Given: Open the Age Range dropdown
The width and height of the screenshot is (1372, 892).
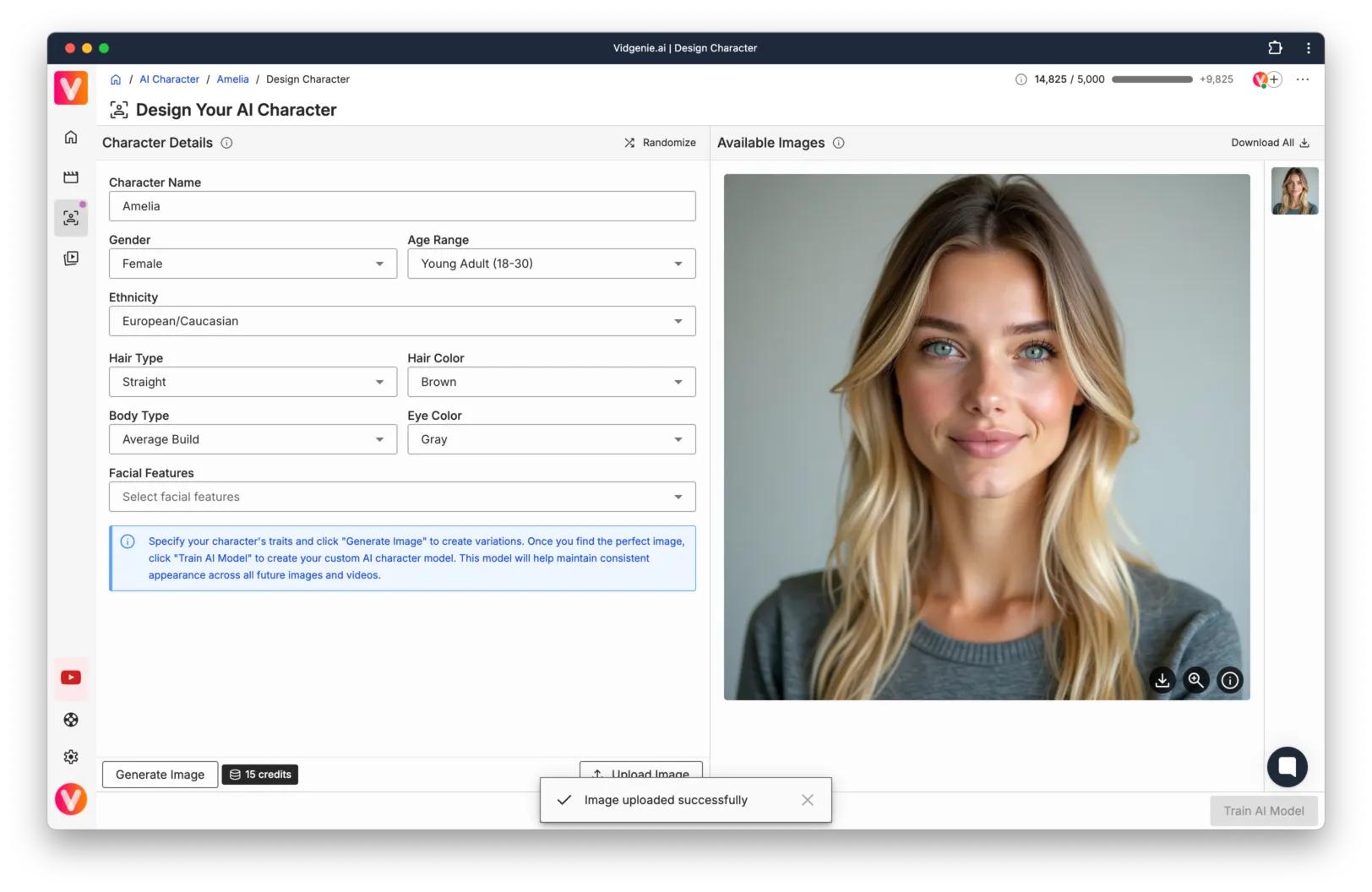Looking at the screenshot, I should (x=552, y=264).
